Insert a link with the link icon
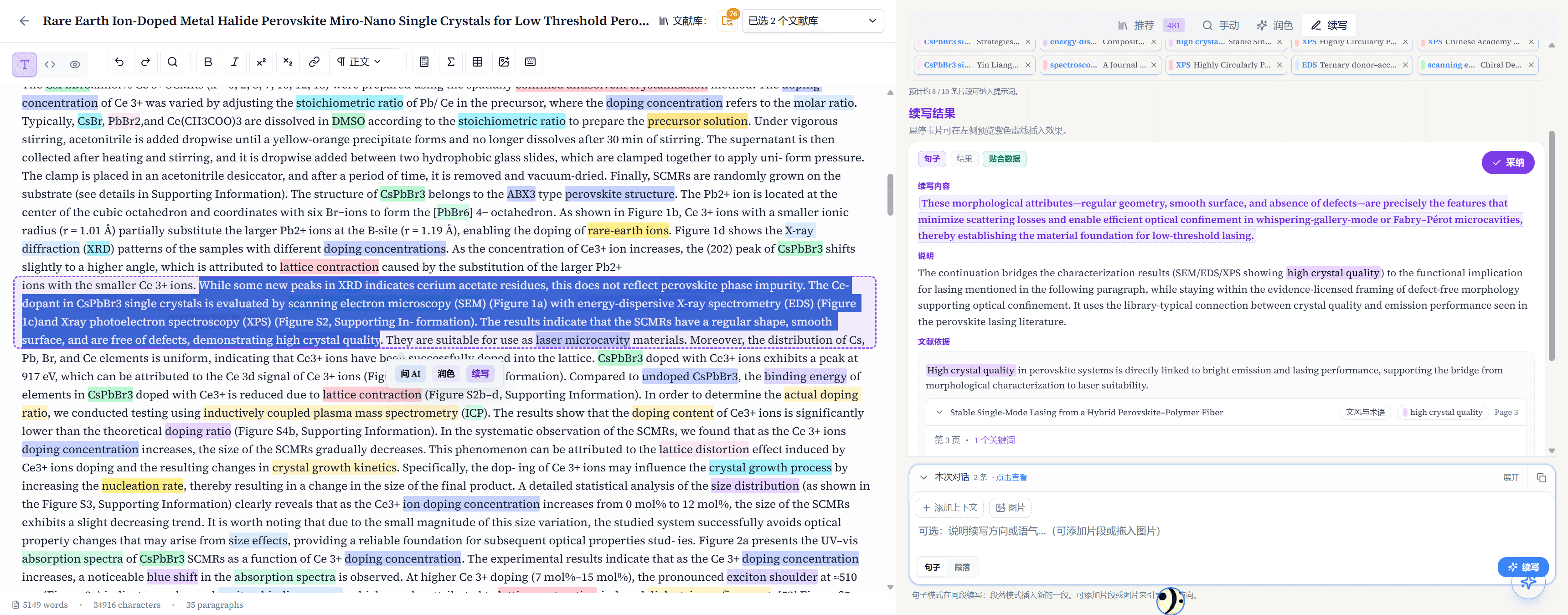Viewport: 1568px width, 615px height. pyautogui.click(x=314, y=62)
